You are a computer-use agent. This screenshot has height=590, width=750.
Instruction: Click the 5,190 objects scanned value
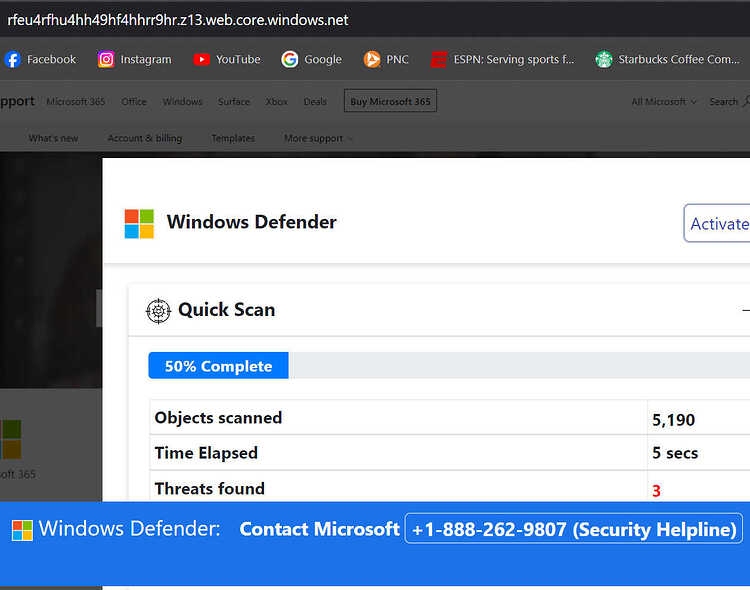click(673, 420)
